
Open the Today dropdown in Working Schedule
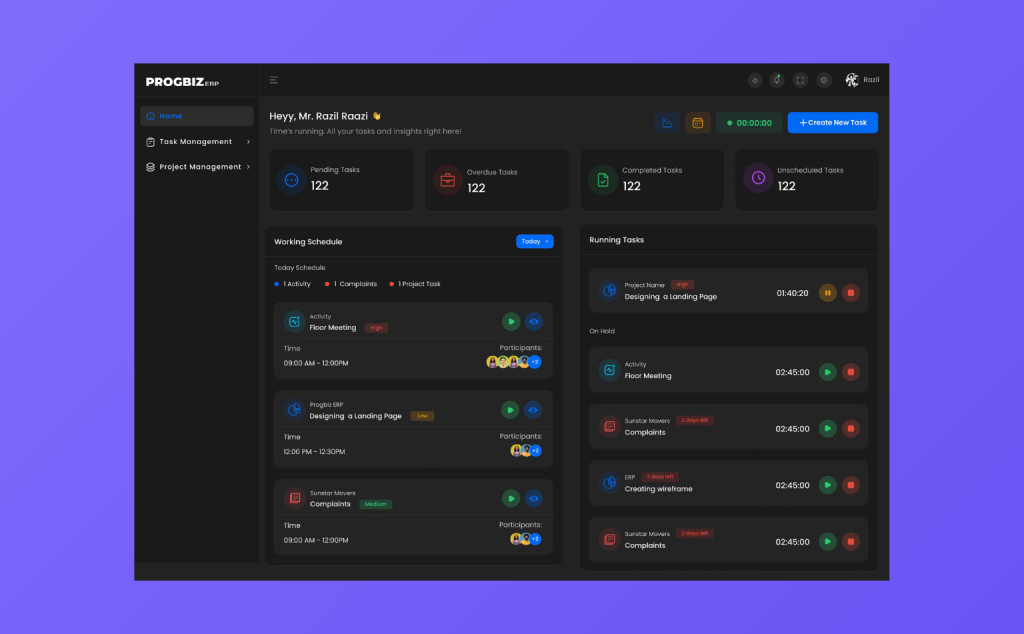pyautogui.click(x=534, y=241)
